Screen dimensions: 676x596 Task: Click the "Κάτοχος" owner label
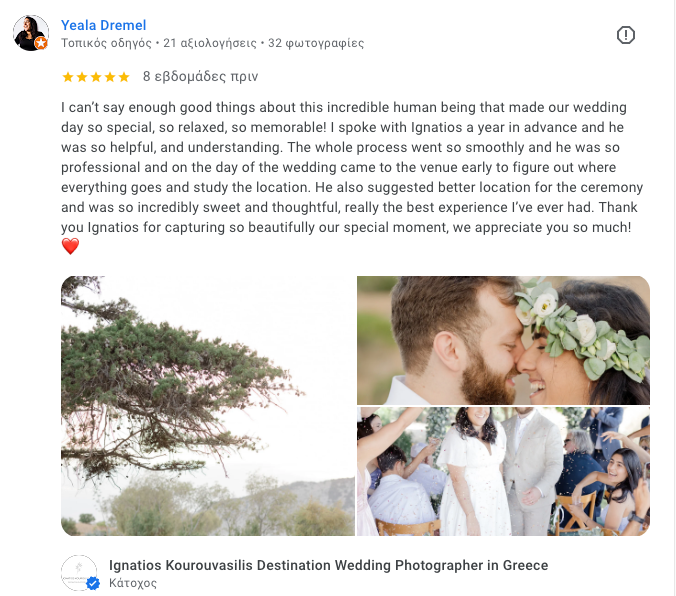pos(133,583)
